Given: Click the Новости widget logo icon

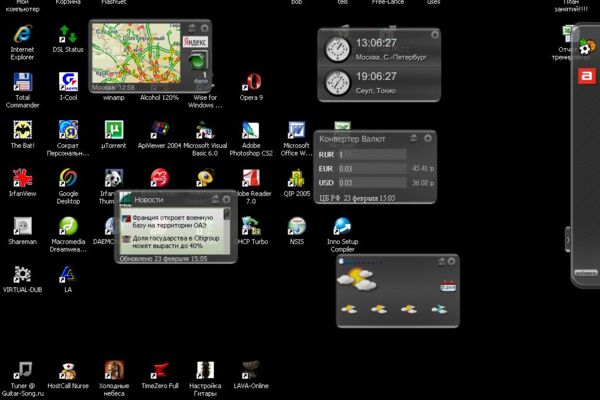Looking at the screenshot, I should [x=125, y=199].
